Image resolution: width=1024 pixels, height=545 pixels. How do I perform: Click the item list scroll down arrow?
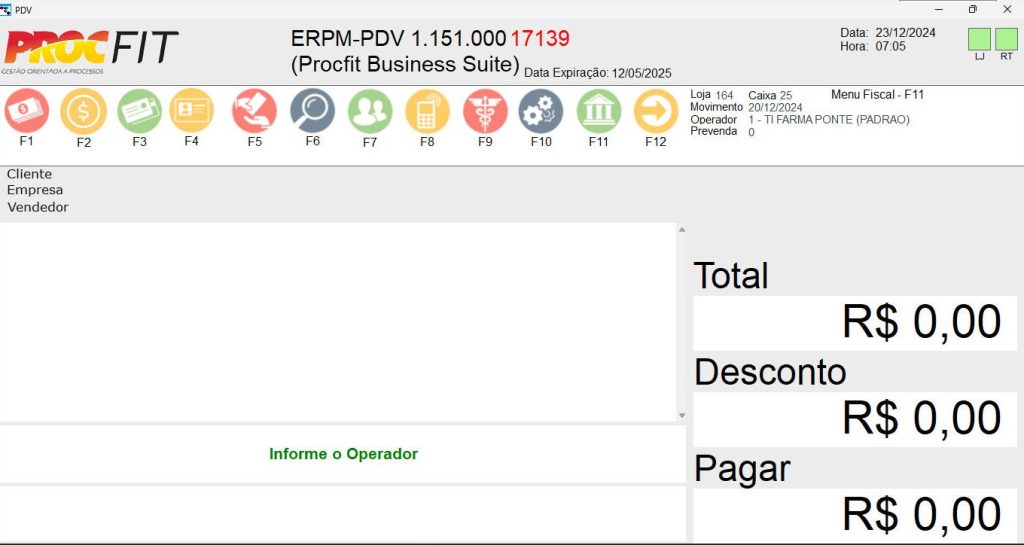682,415
